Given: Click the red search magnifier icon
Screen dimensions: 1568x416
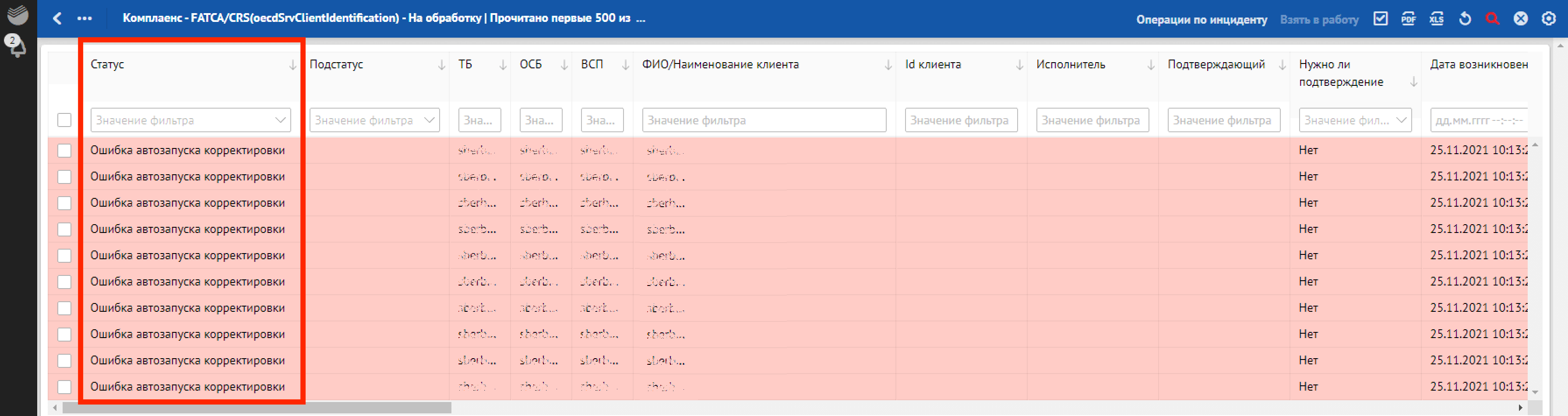Looking at the screenshot, I should 1493,19.
